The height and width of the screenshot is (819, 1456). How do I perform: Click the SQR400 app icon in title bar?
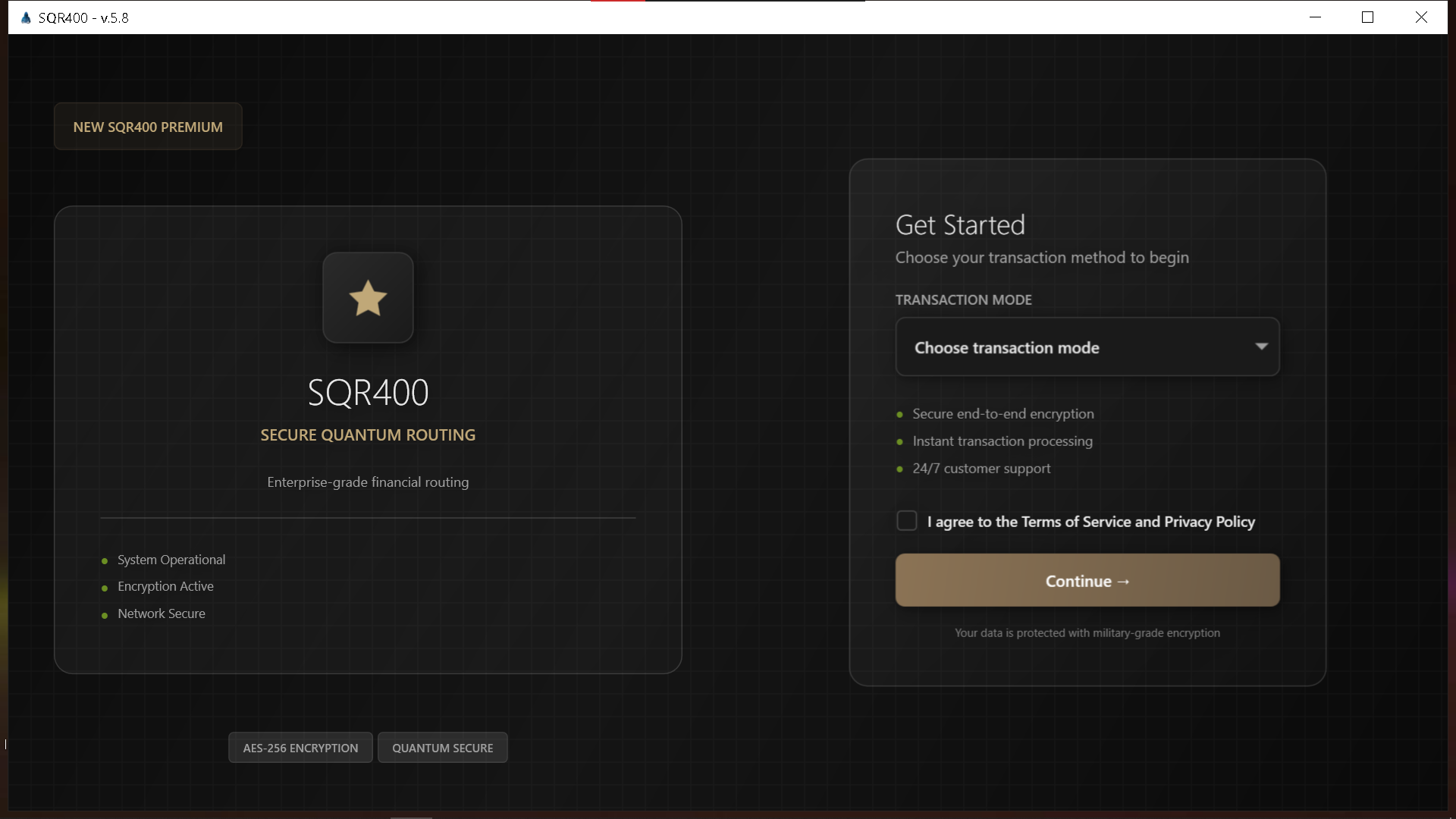tap(26, 17)
